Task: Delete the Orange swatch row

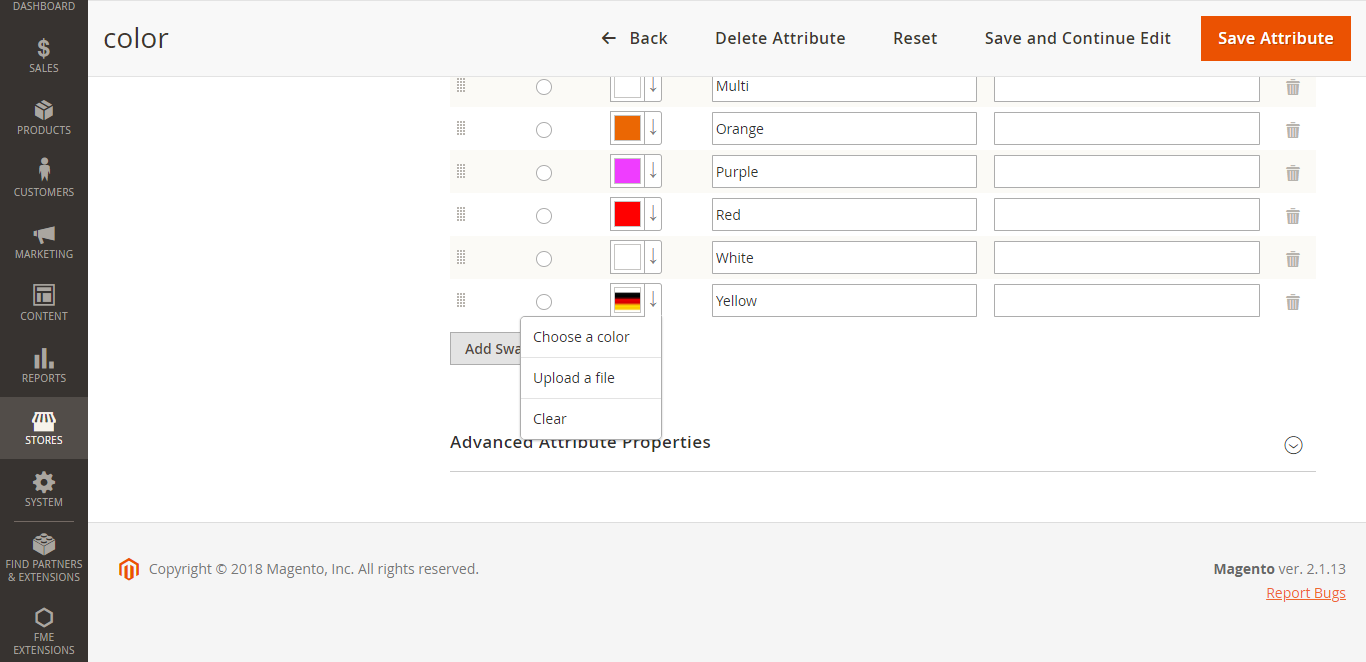Action: coord(1293,130)
